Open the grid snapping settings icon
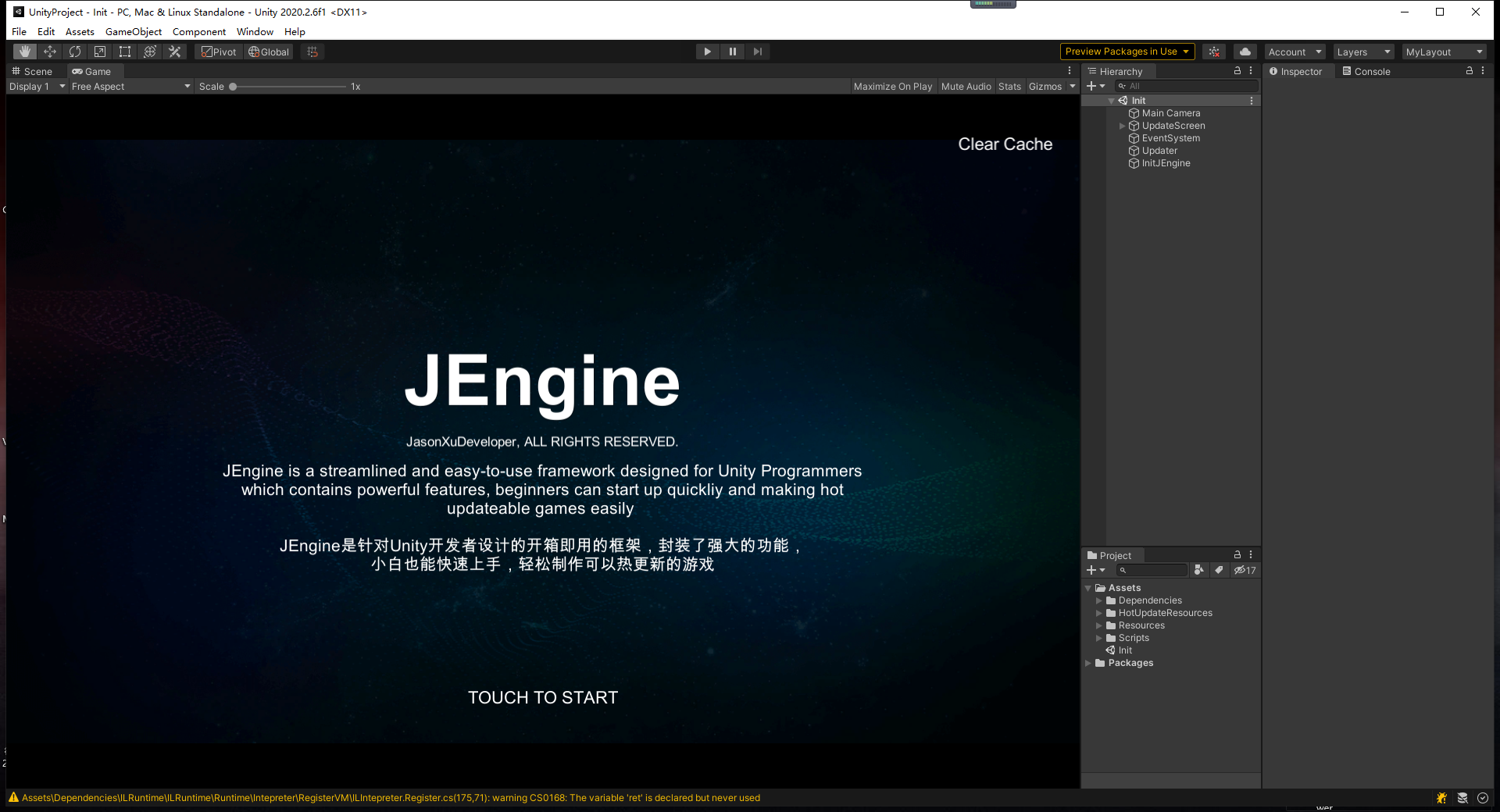 tap(312, 51)
